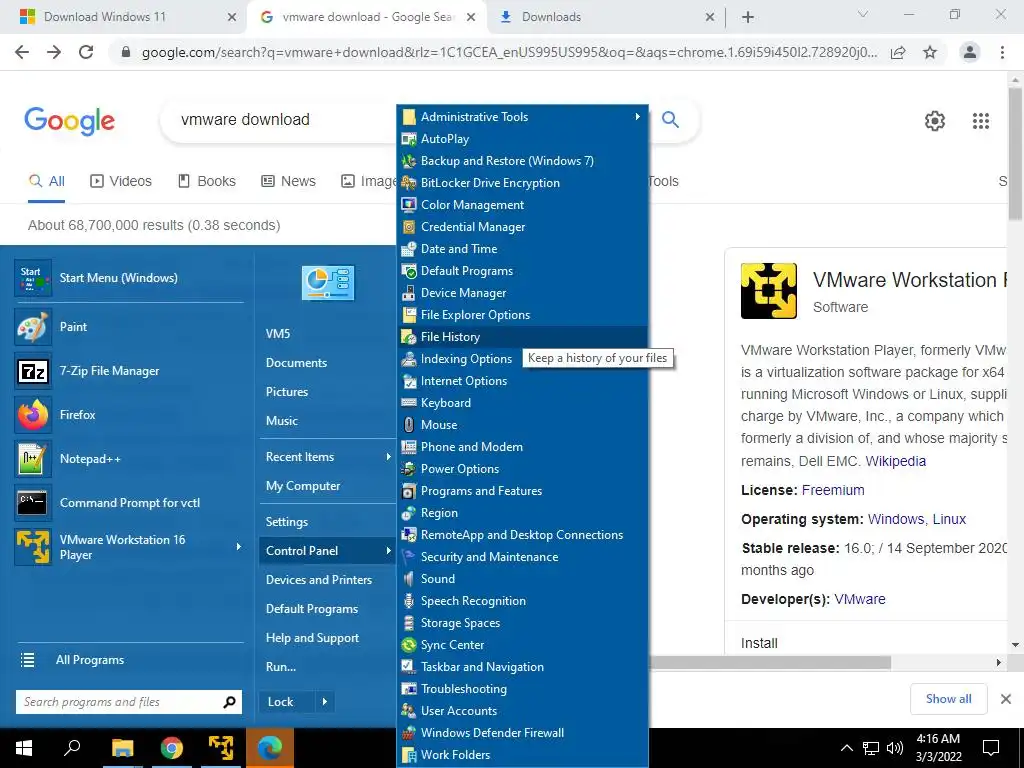The image size is (1024, 768).
Task: Select the News search filter
Action: click(289, 181)
